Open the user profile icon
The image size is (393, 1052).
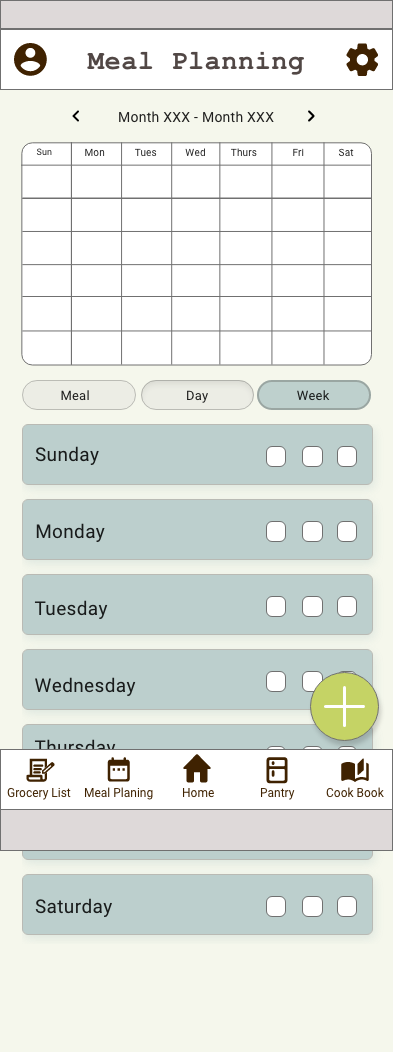point(30,60)
